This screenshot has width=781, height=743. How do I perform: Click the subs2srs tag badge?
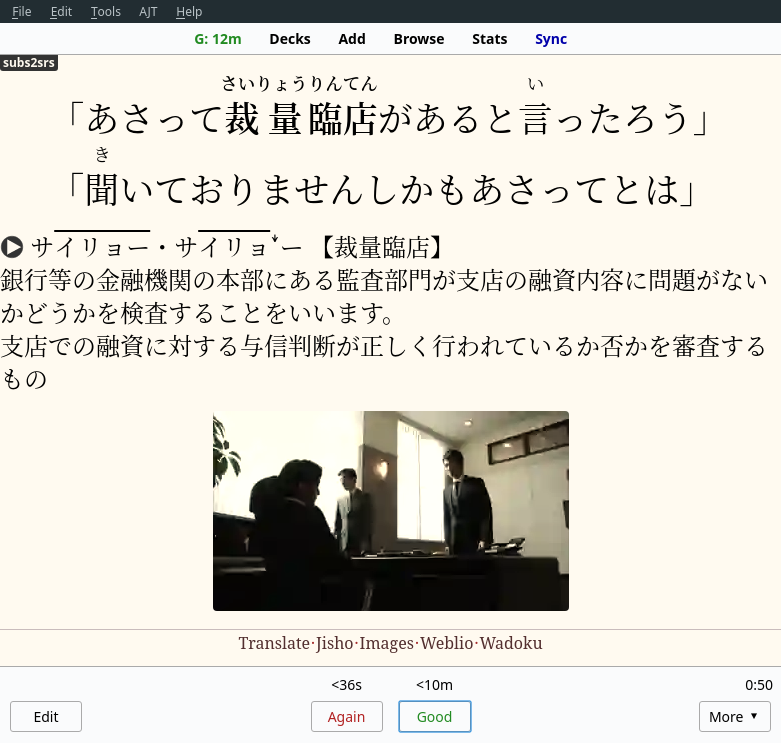29,63
